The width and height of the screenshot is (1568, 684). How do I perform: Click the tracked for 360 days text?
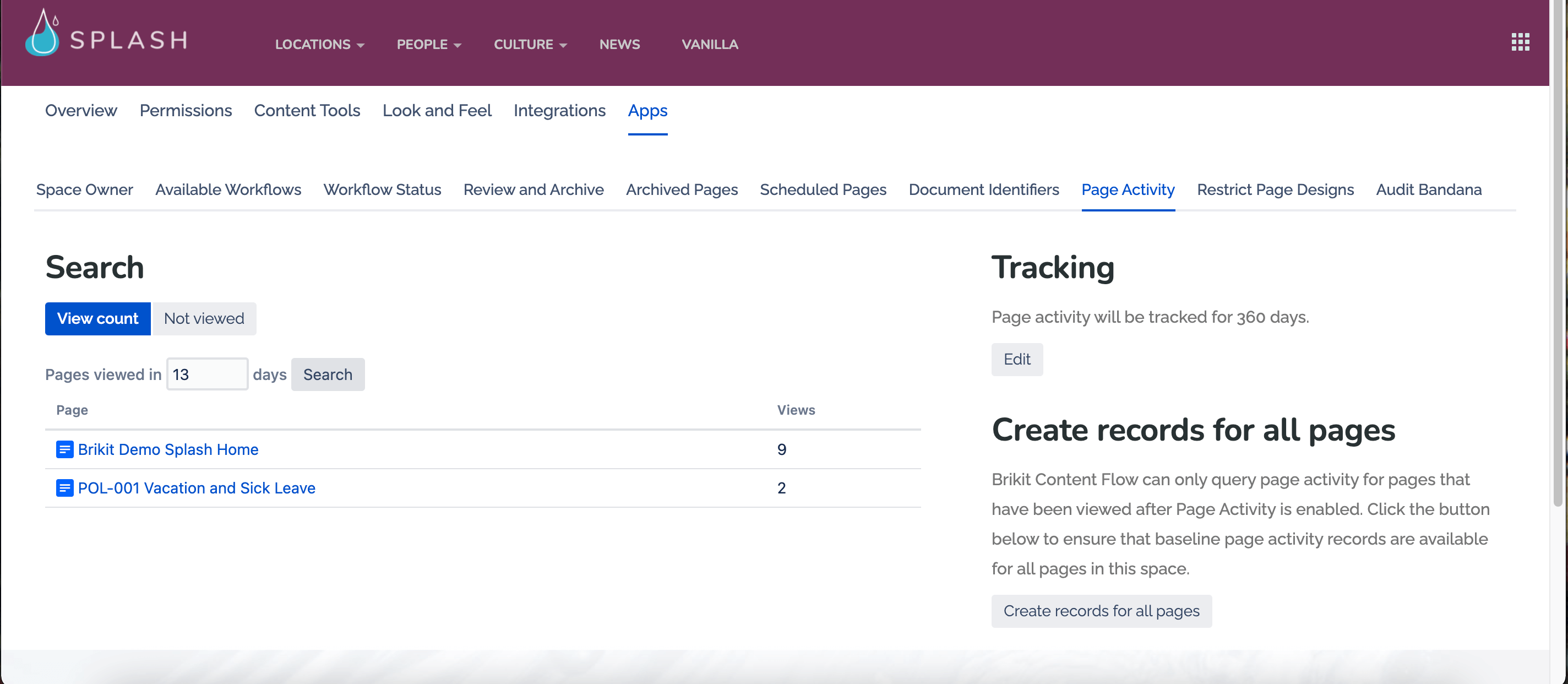coord(1150,317)
